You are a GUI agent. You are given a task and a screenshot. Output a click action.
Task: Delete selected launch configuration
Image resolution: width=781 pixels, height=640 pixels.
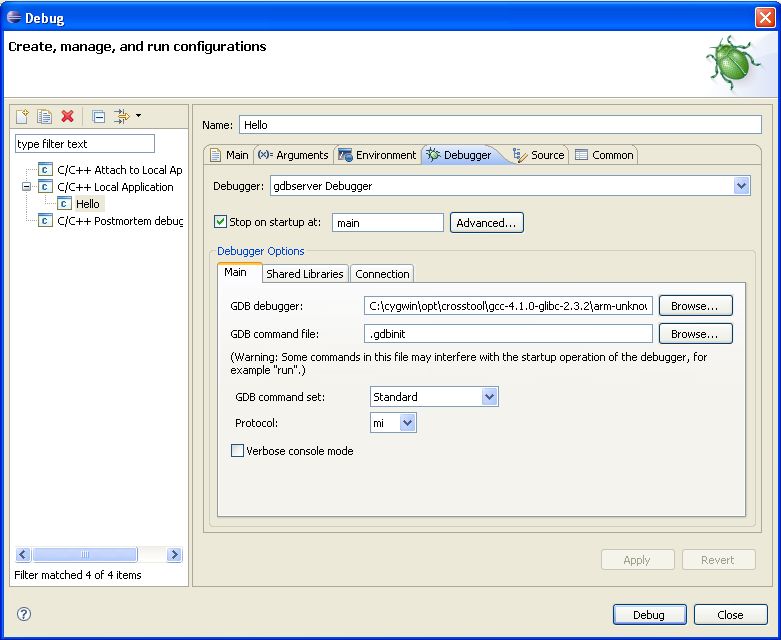click(x=67, y=117)
